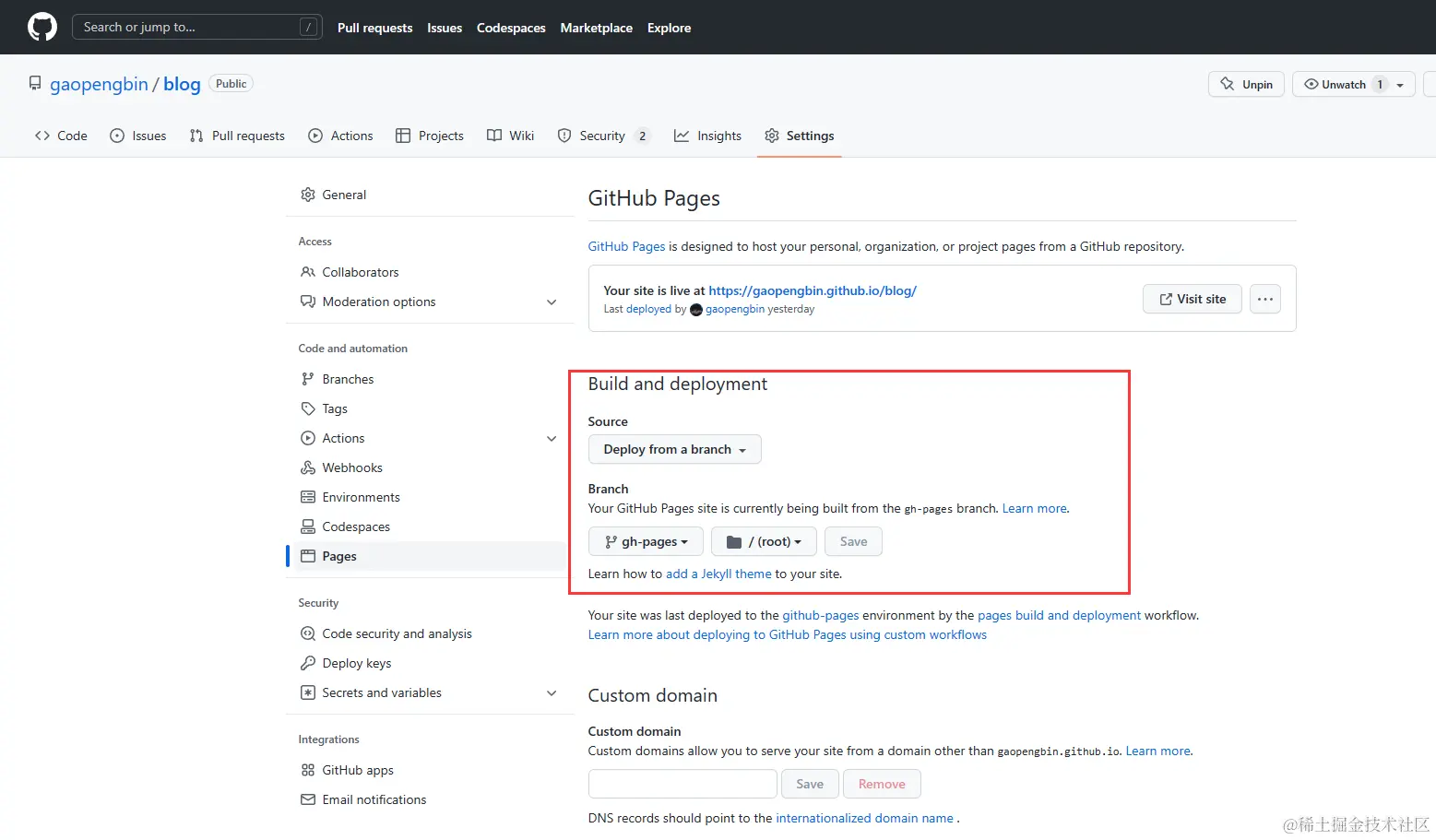The height and width of the screenshot is (840, 1436).
Task: Click the pin icon in Unpin button
Action: click(x=1227, y=84)
